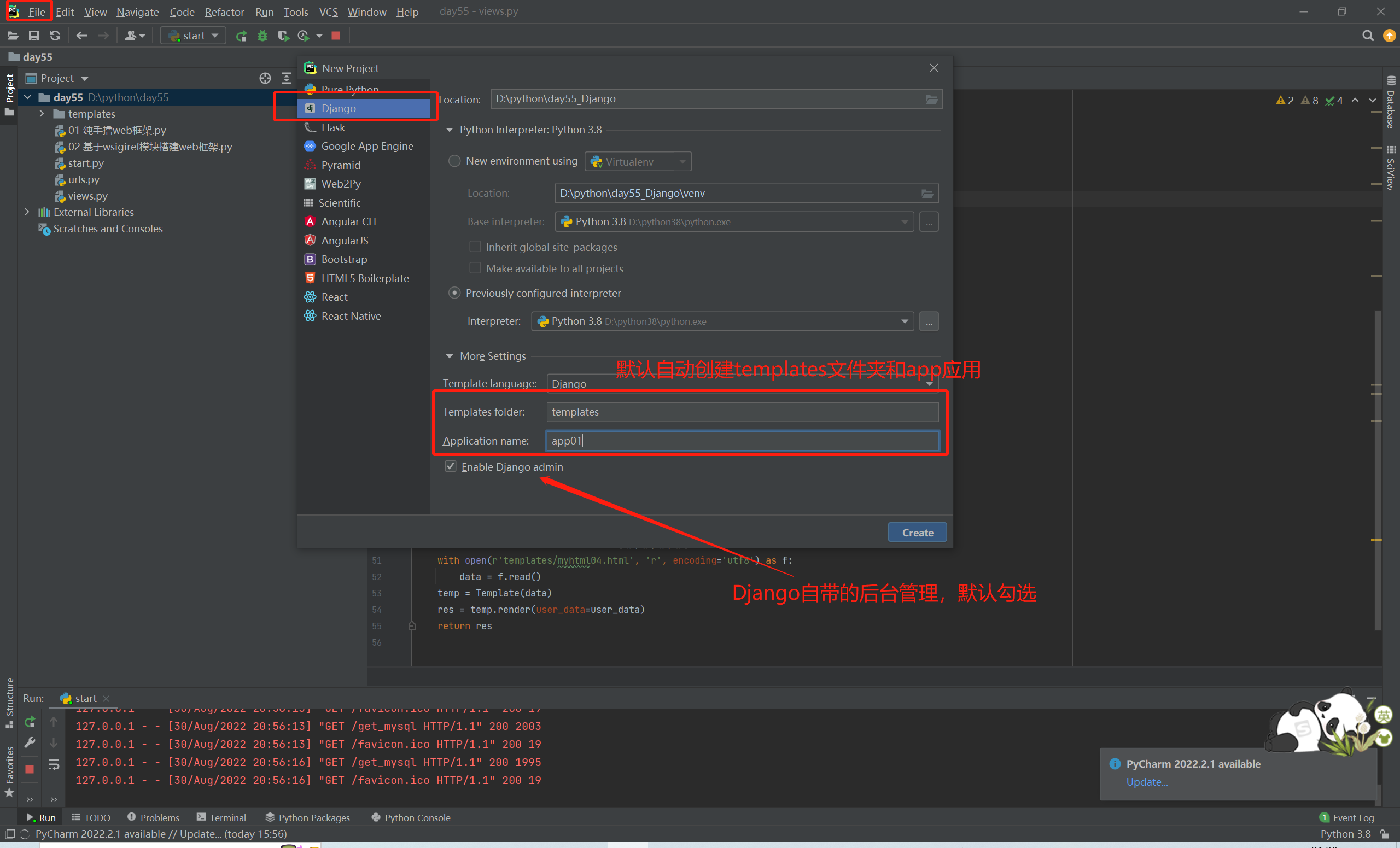Click the Reload from Disk icon

pos(55,36)
